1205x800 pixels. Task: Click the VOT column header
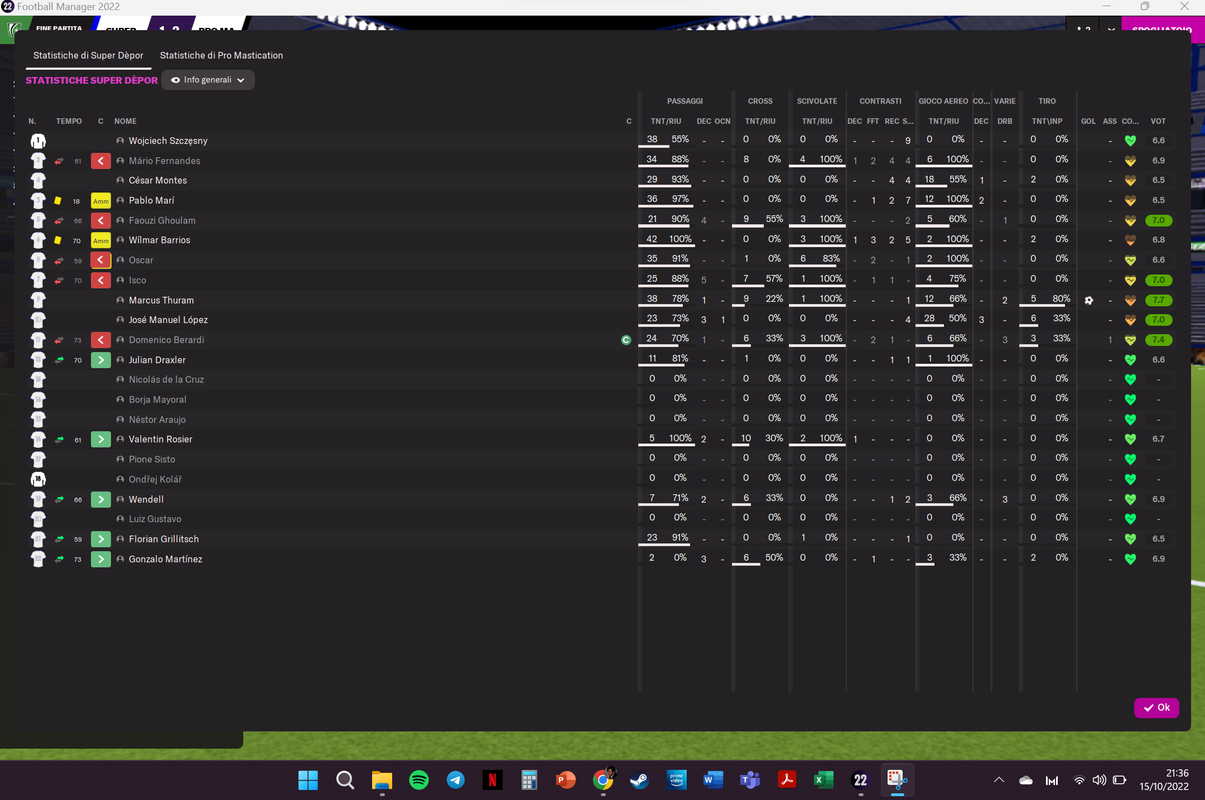1158,121
